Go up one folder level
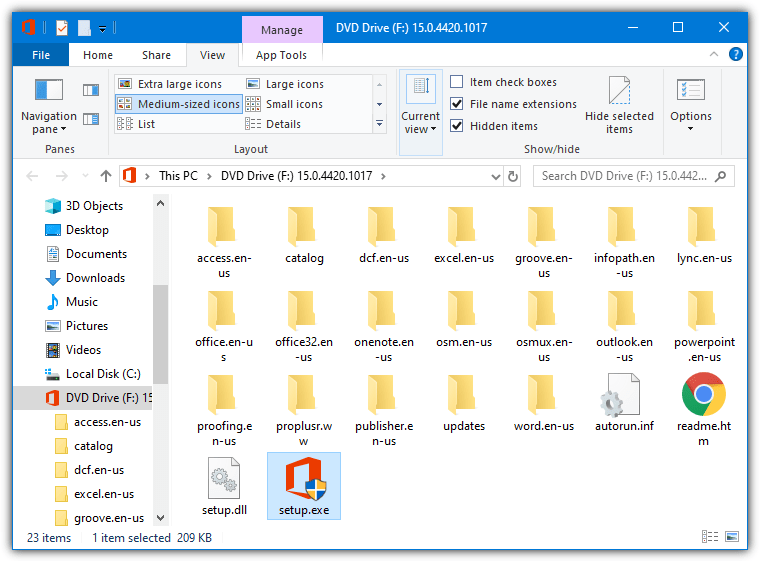Viewport: 760px width, 561px height. (x=106, y=176)
